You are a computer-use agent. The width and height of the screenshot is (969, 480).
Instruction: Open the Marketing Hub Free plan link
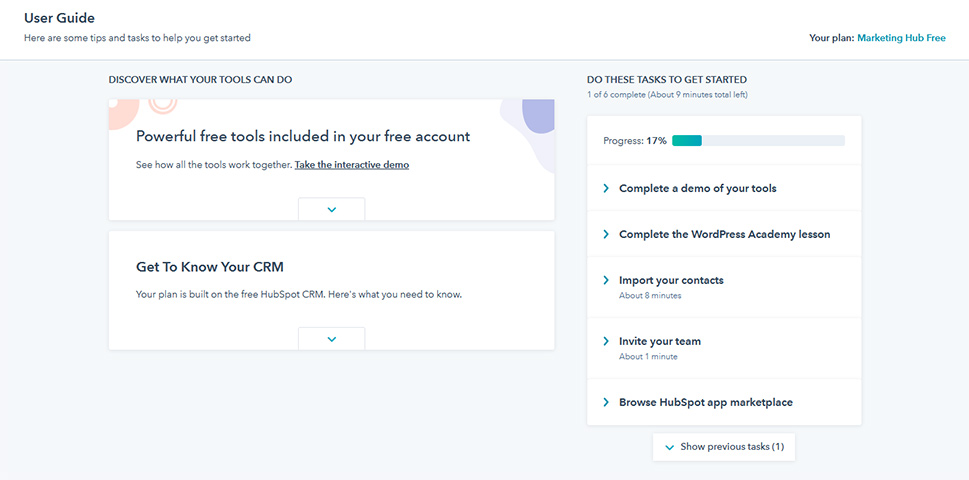click(901, 38)
